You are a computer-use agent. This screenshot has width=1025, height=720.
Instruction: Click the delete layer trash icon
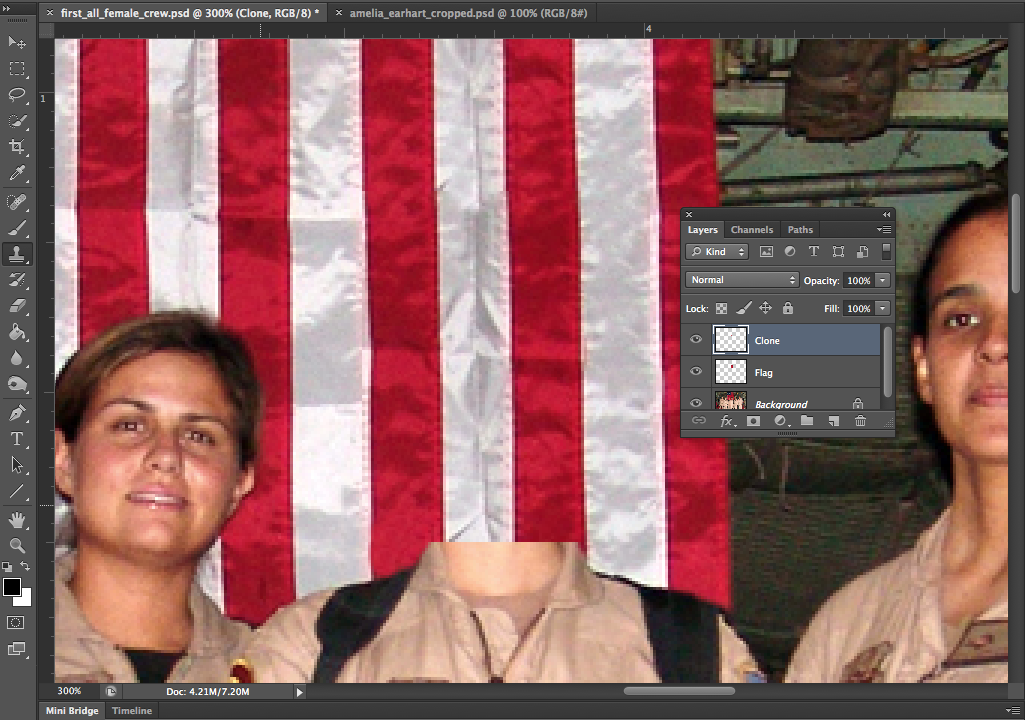point(860,421)
